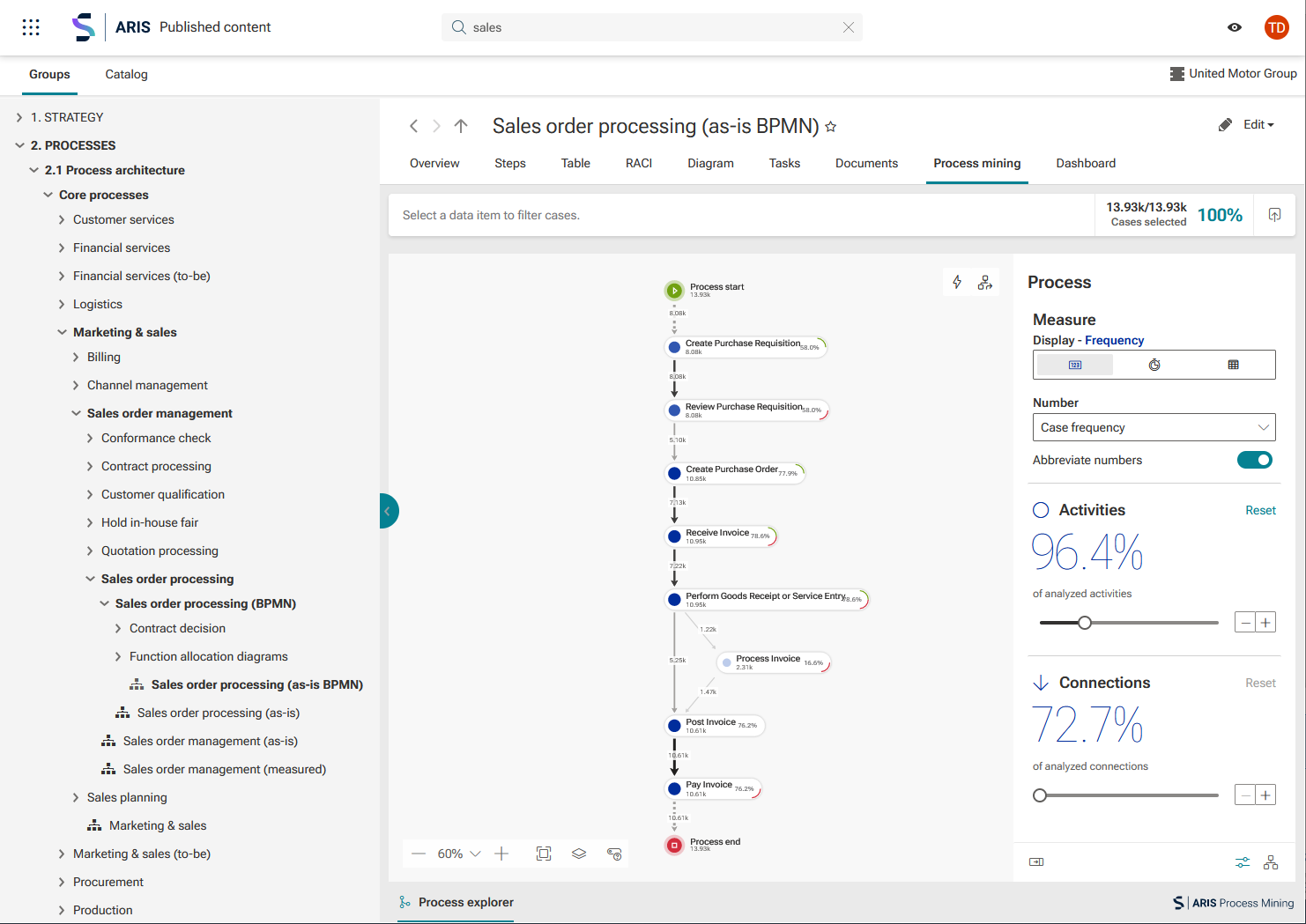Clear the search field with the X icon
This screenshot has width=1306, height=924.
click(849, 27)
